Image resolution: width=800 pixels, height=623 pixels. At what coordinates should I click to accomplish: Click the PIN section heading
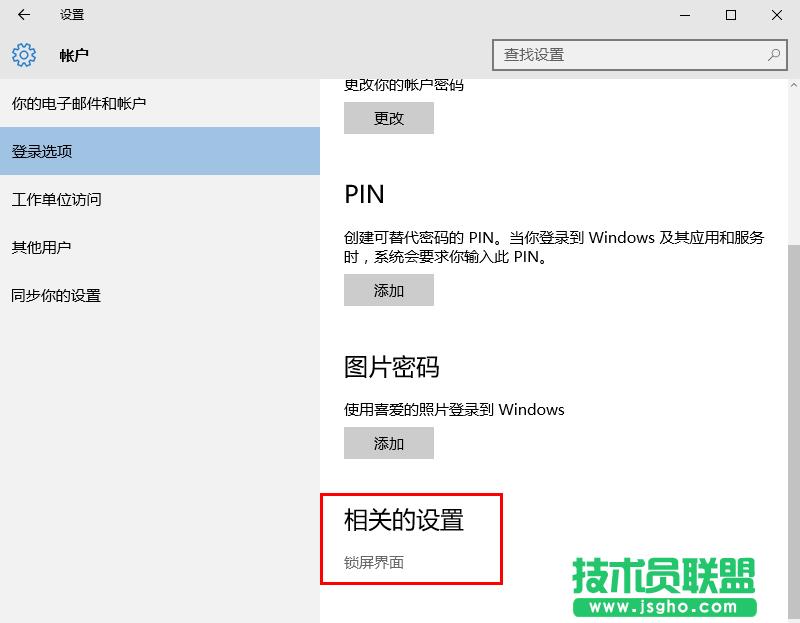[358, 194]
